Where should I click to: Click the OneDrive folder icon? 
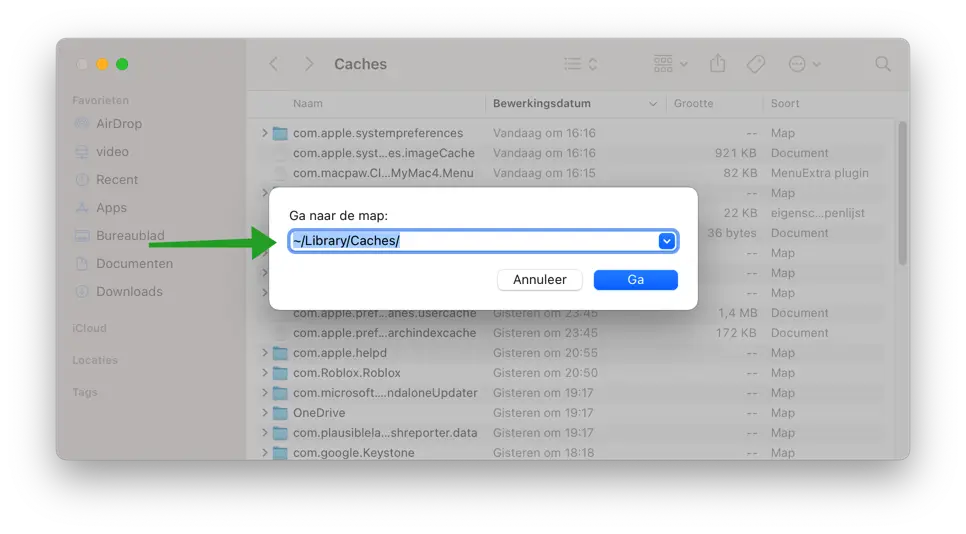280,413
